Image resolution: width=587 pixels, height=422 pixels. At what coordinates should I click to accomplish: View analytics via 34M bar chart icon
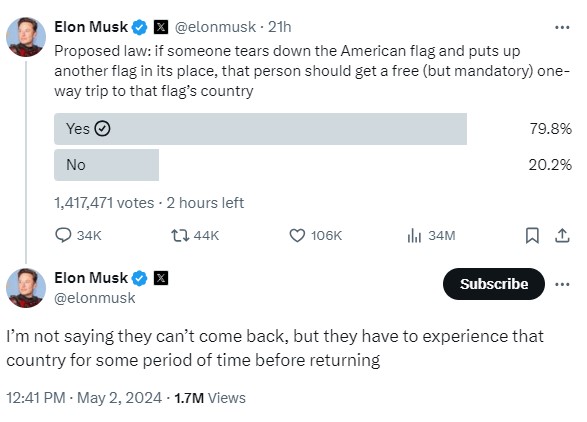(x=414, y=236)
